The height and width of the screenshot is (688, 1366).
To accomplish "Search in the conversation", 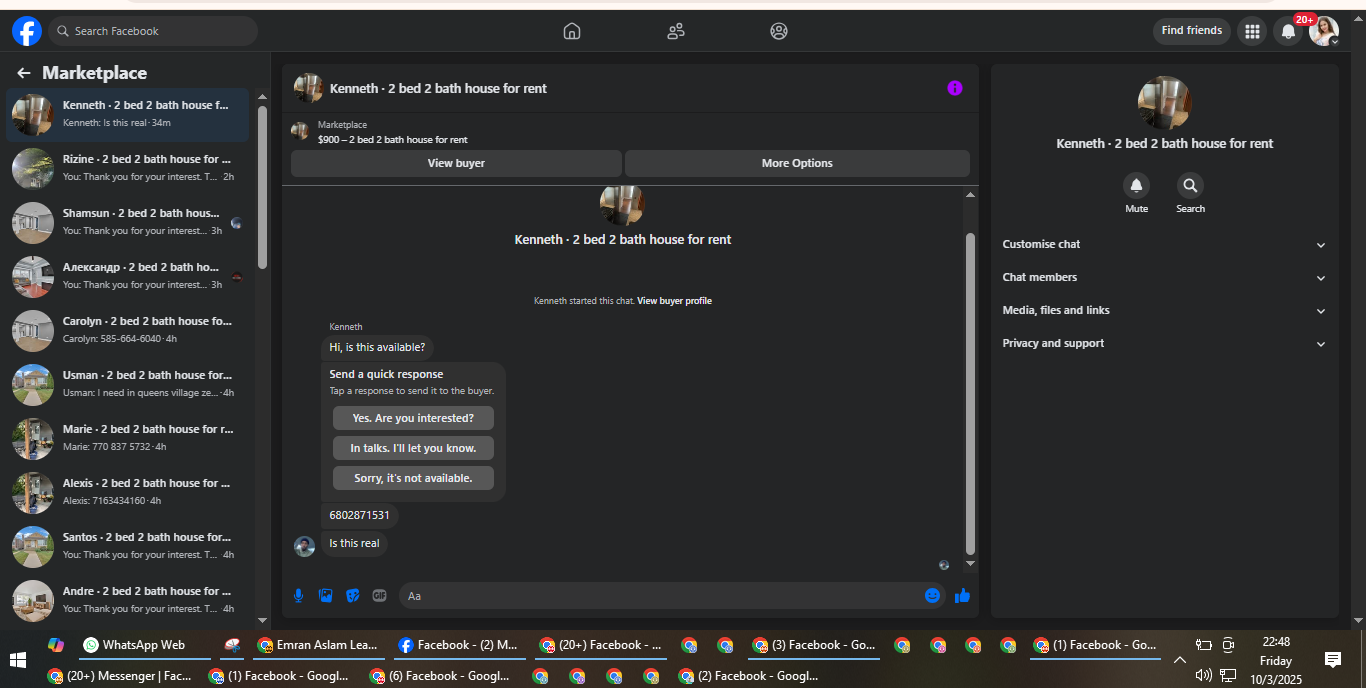I will (1190, 185).
